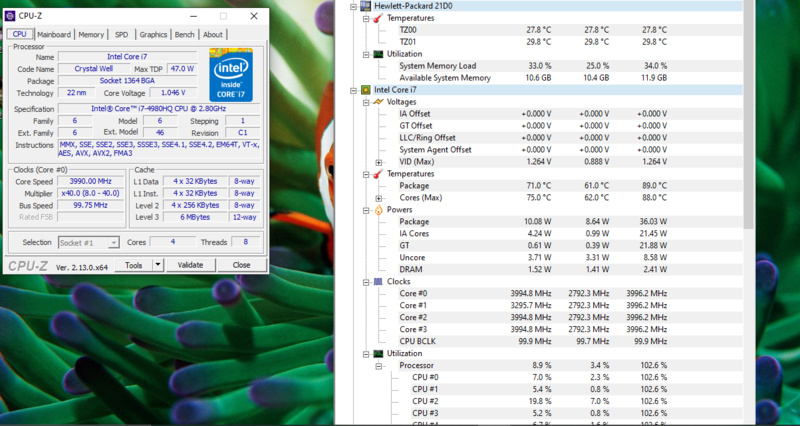The height and width of the screenshot is (426, 800).
Task: Collapse the Clocks node
Action: click(x=366, y=282)
